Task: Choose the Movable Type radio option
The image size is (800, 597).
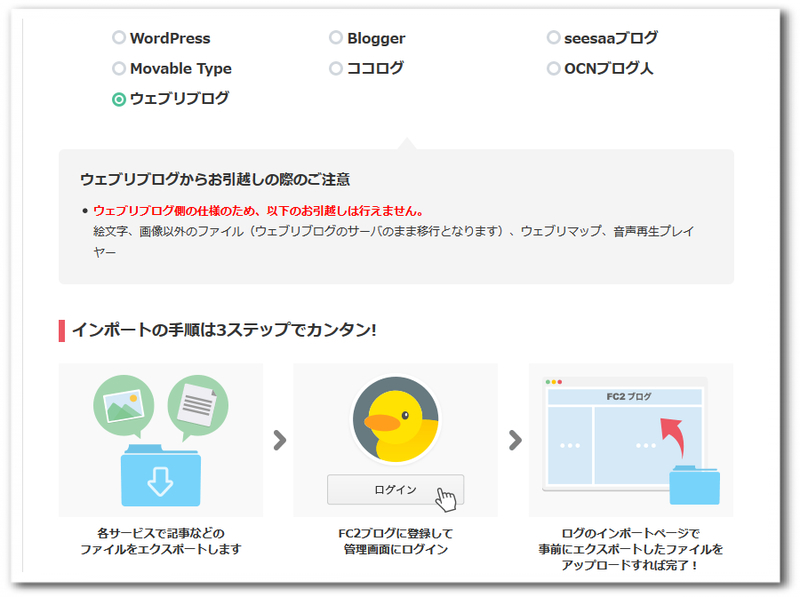Action: pos(119,68)
